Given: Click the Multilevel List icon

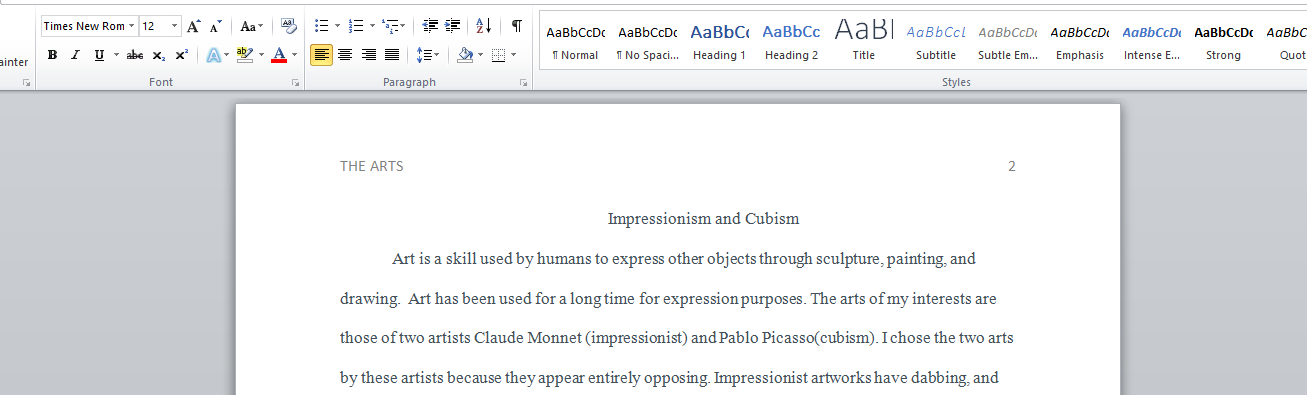Looking at the screenshot, I should coord(390,26).
